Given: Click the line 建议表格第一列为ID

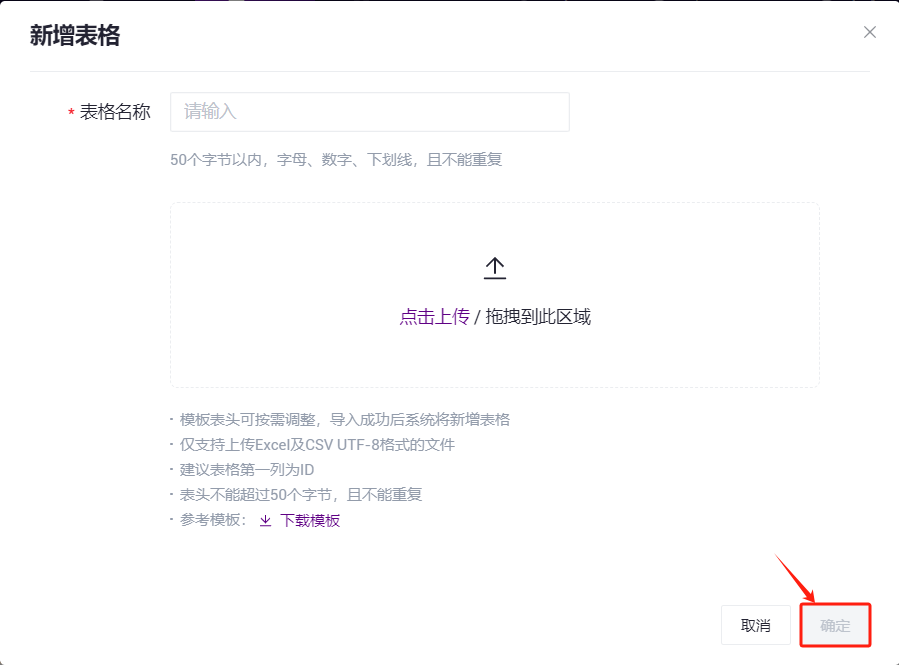Looking at the screenshot, I should 247,470.
